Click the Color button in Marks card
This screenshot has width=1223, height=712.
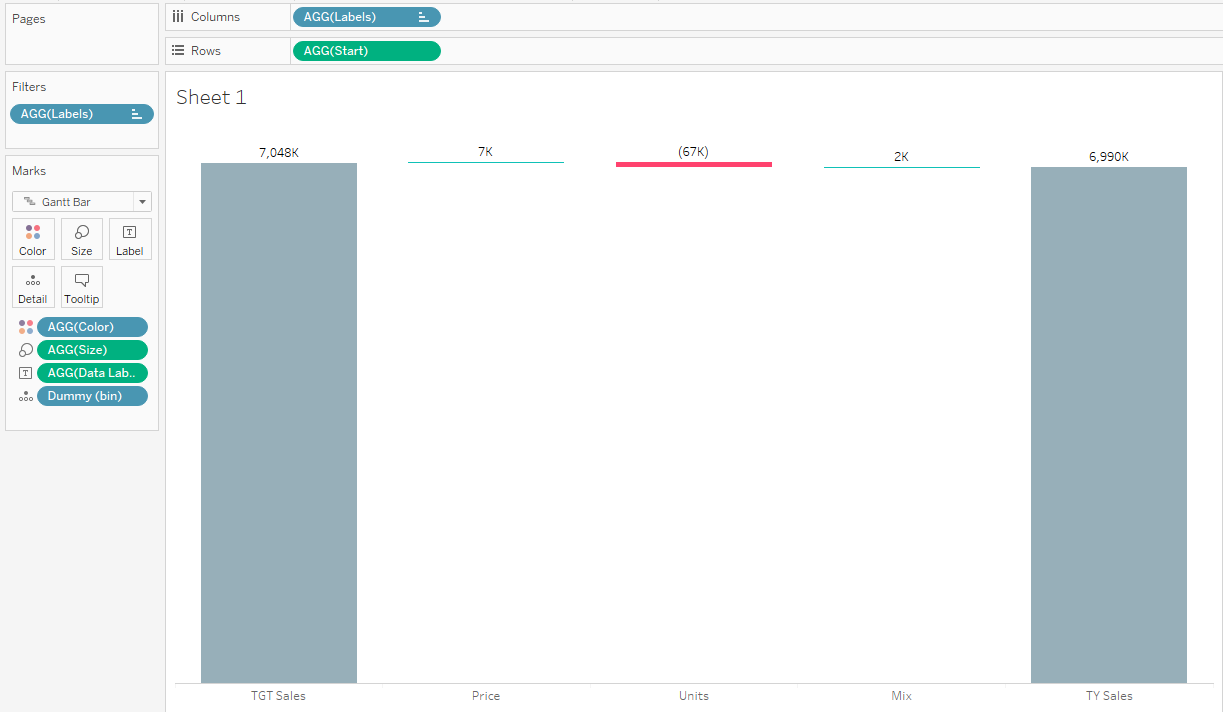[33, 239]
